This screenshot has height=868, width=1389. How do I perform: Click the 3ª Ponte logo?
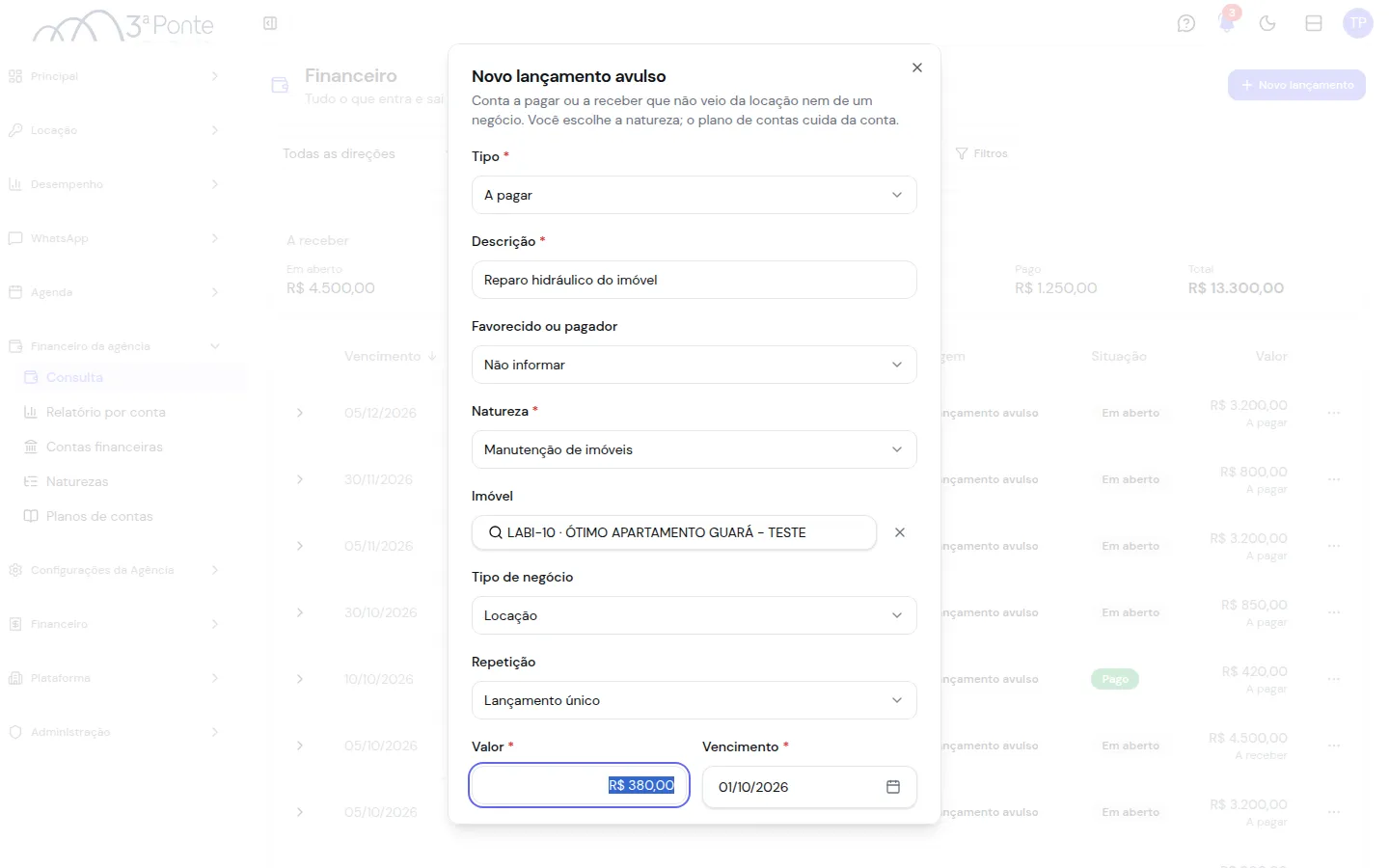pos(123,26)
